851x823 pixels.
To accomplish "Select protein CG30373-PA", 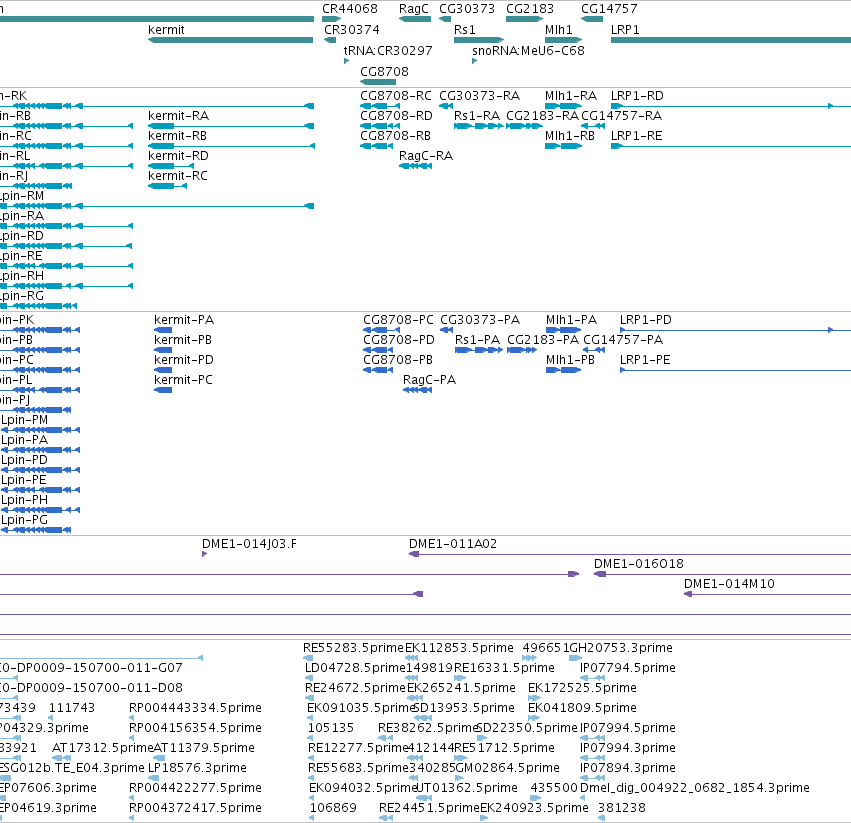I will (480, 320).
